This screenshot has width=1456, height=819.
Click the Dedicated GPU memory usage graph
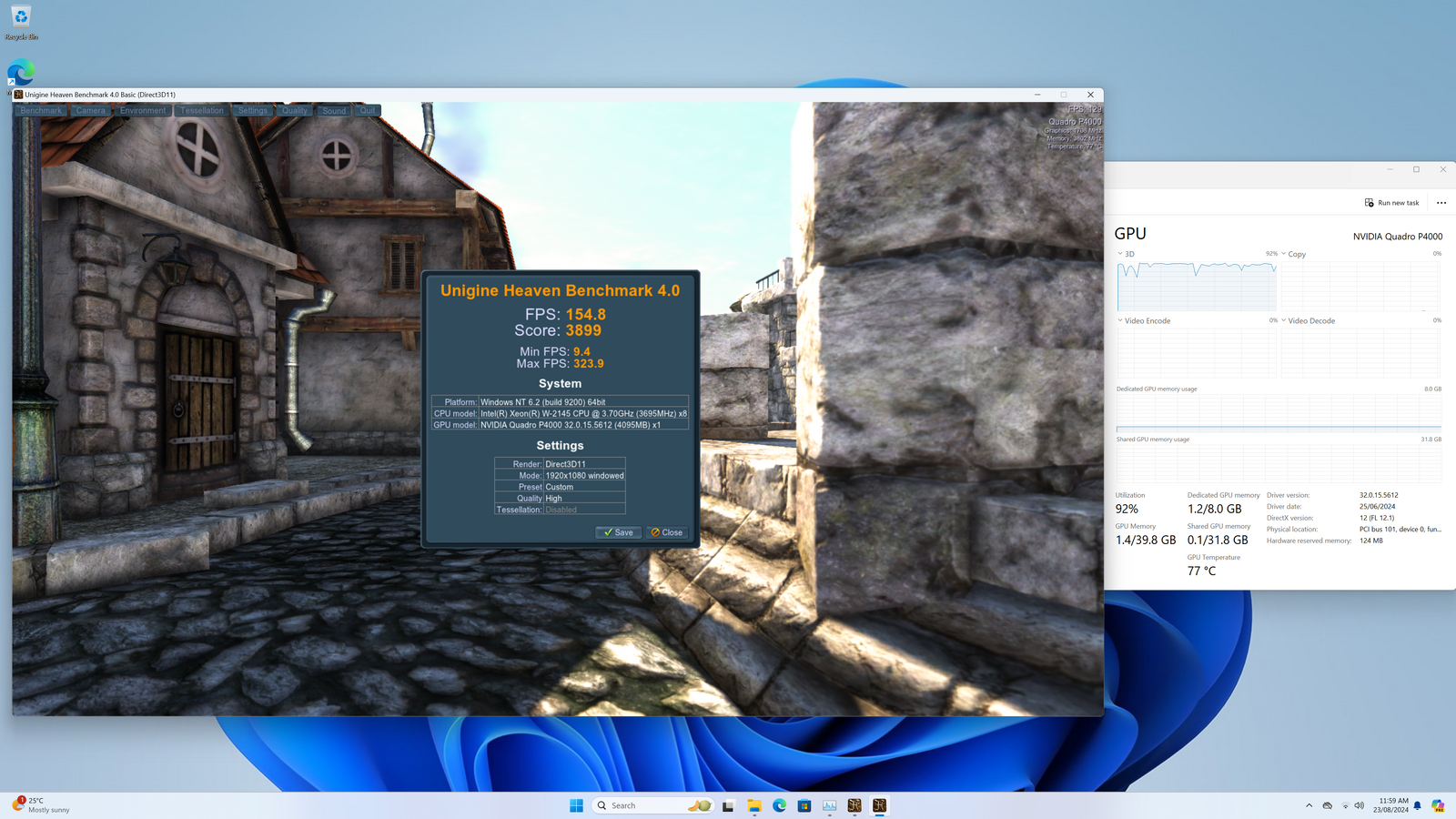click(x=1279, y=412)
